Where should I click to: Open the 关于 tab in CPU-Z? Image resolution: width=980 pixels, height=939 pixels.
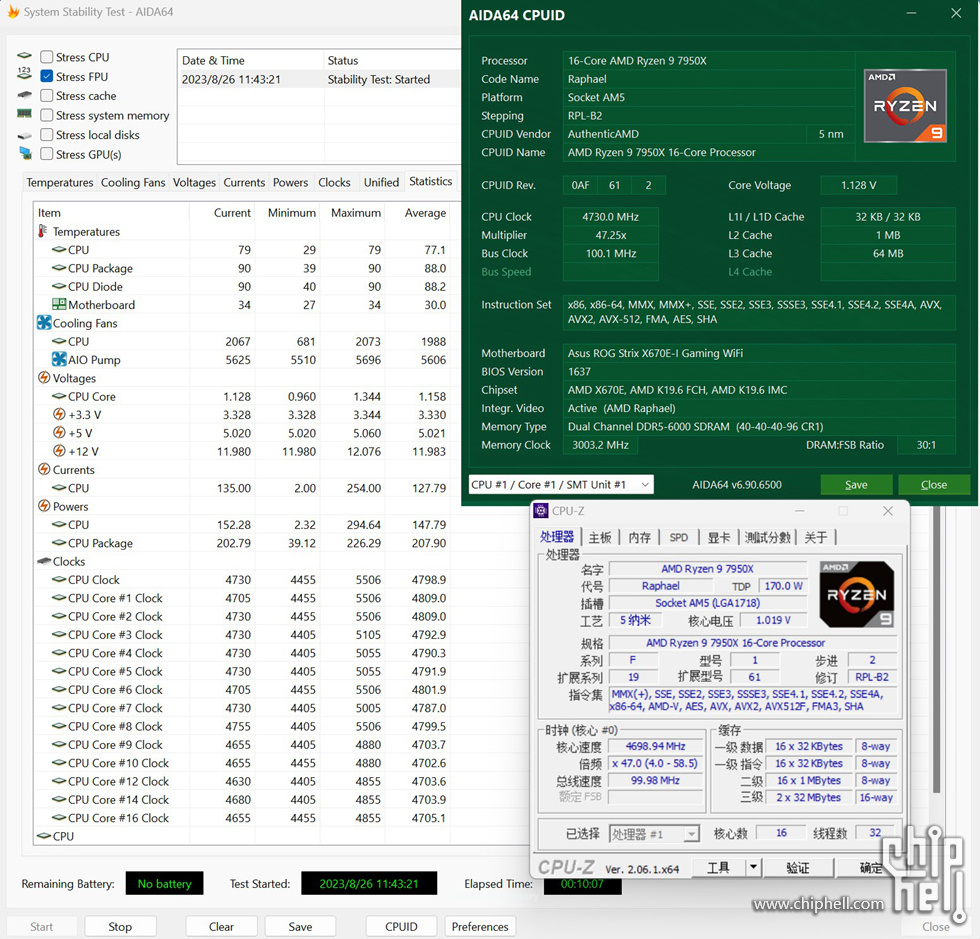point(816,538)
